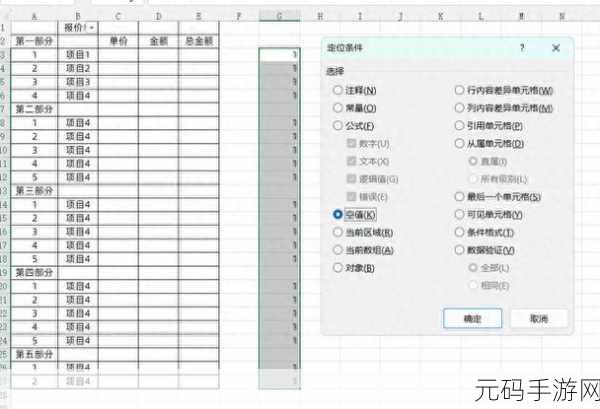Click the 单价 header cell

click(x=118, y=41)
